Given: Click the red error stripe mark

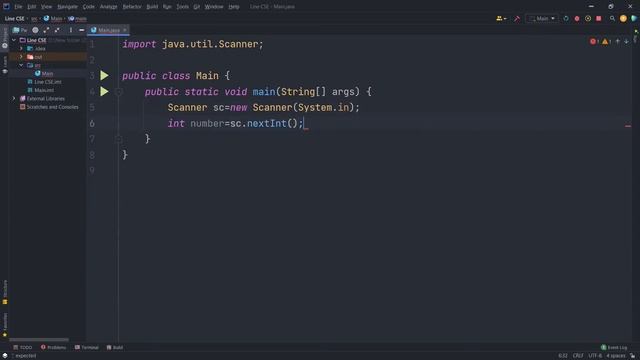Looking at the screenshot, I should (x=628, y=126).
